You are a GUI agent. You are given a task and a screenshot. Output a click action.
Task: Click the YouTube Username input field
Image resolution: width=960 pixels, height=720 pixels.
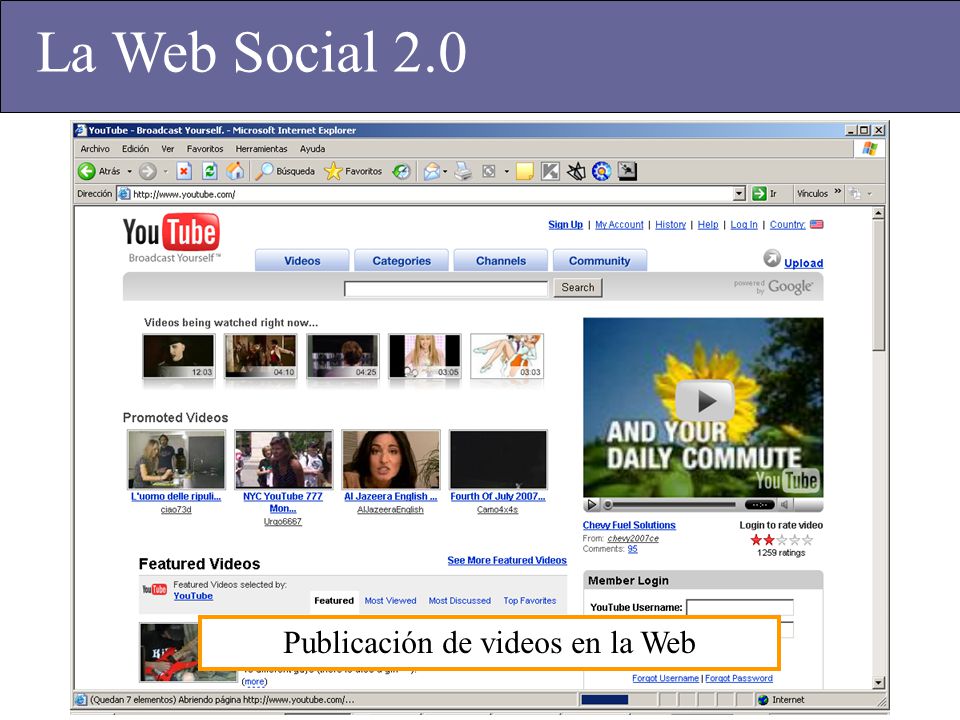740,607
